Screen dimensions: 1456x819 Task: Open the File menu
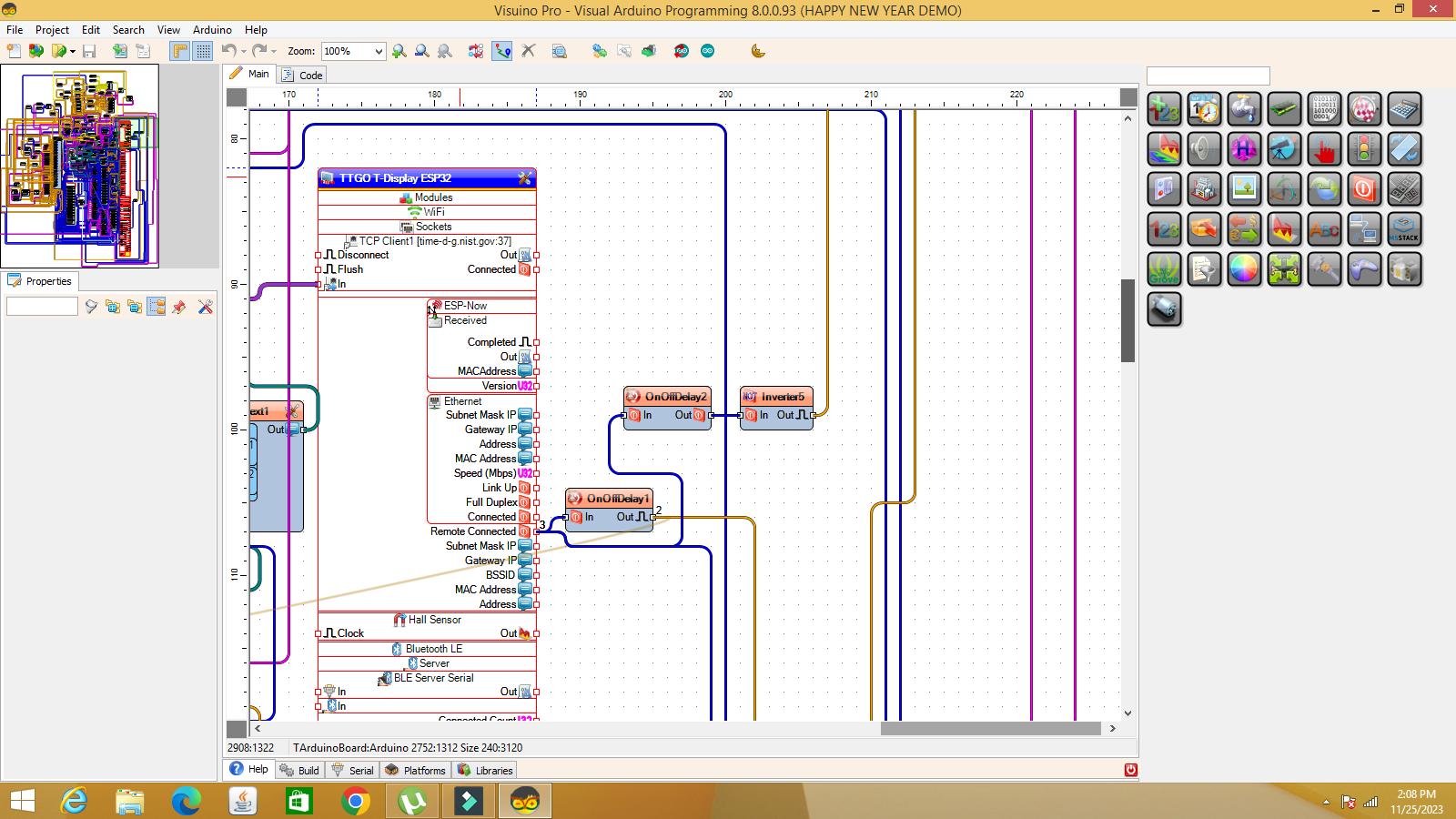15,30
